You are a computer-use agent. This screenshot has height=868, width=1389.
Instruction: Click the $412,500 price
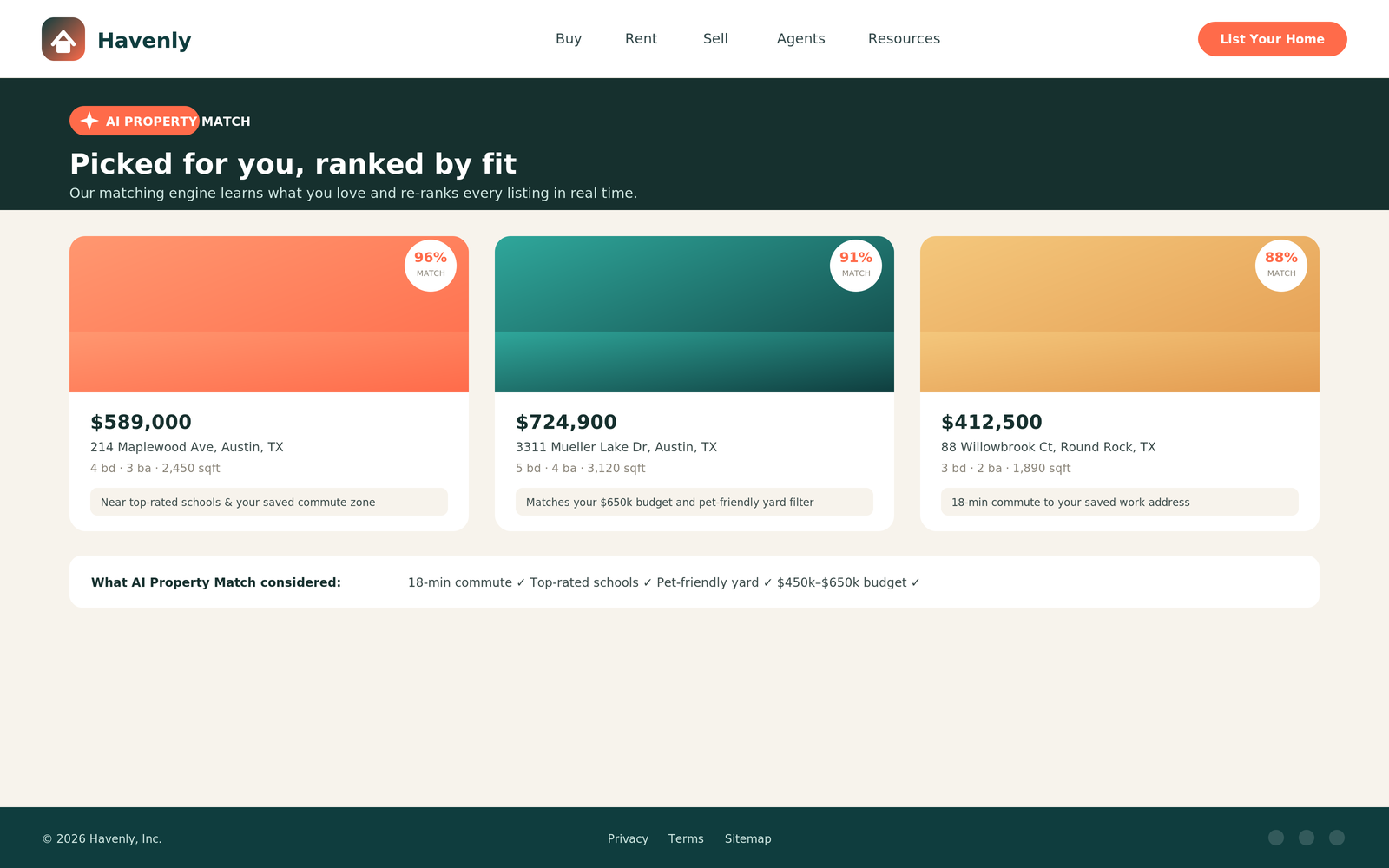(991, 422)
